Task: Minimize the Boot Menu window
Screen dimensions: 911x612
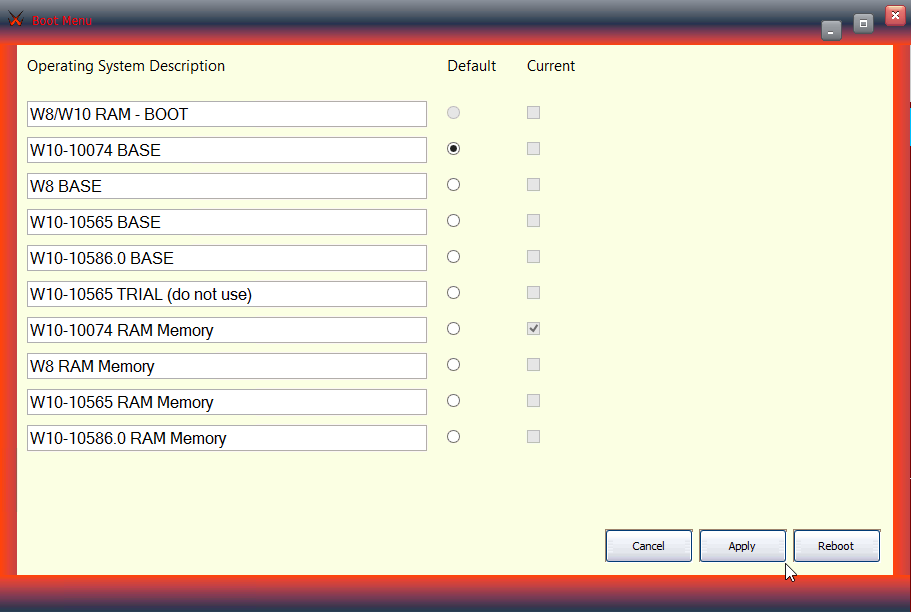Action: pyautogui.click(x=831, y=31)
